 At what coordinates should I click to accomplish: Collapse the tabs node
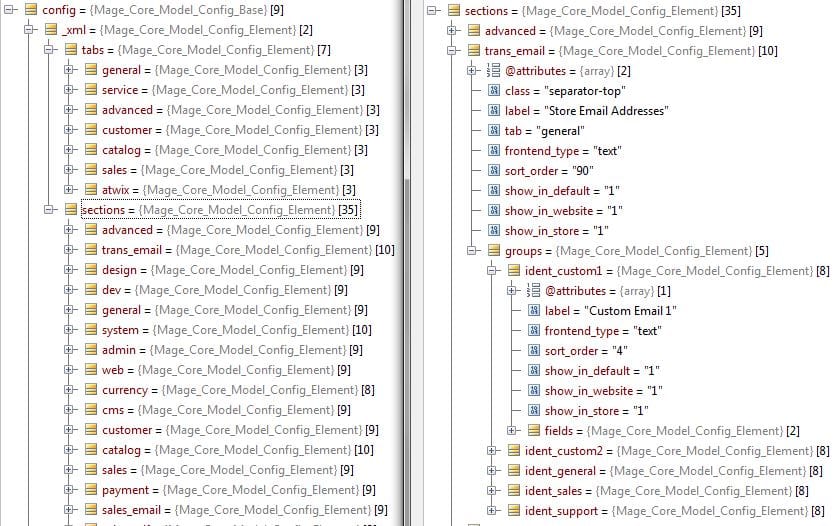tap(49, 50)
